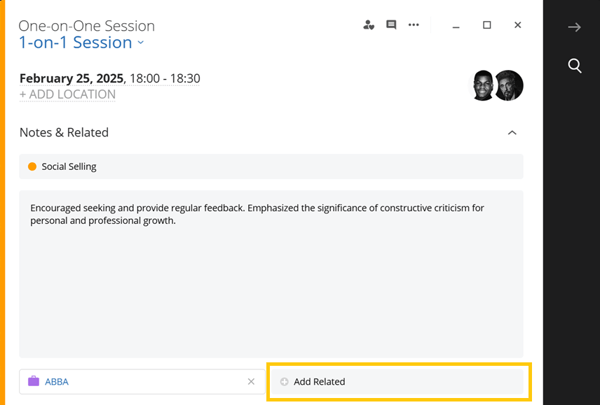
Task: Open the comments chat bubble icon
Action: coord(391,25)
